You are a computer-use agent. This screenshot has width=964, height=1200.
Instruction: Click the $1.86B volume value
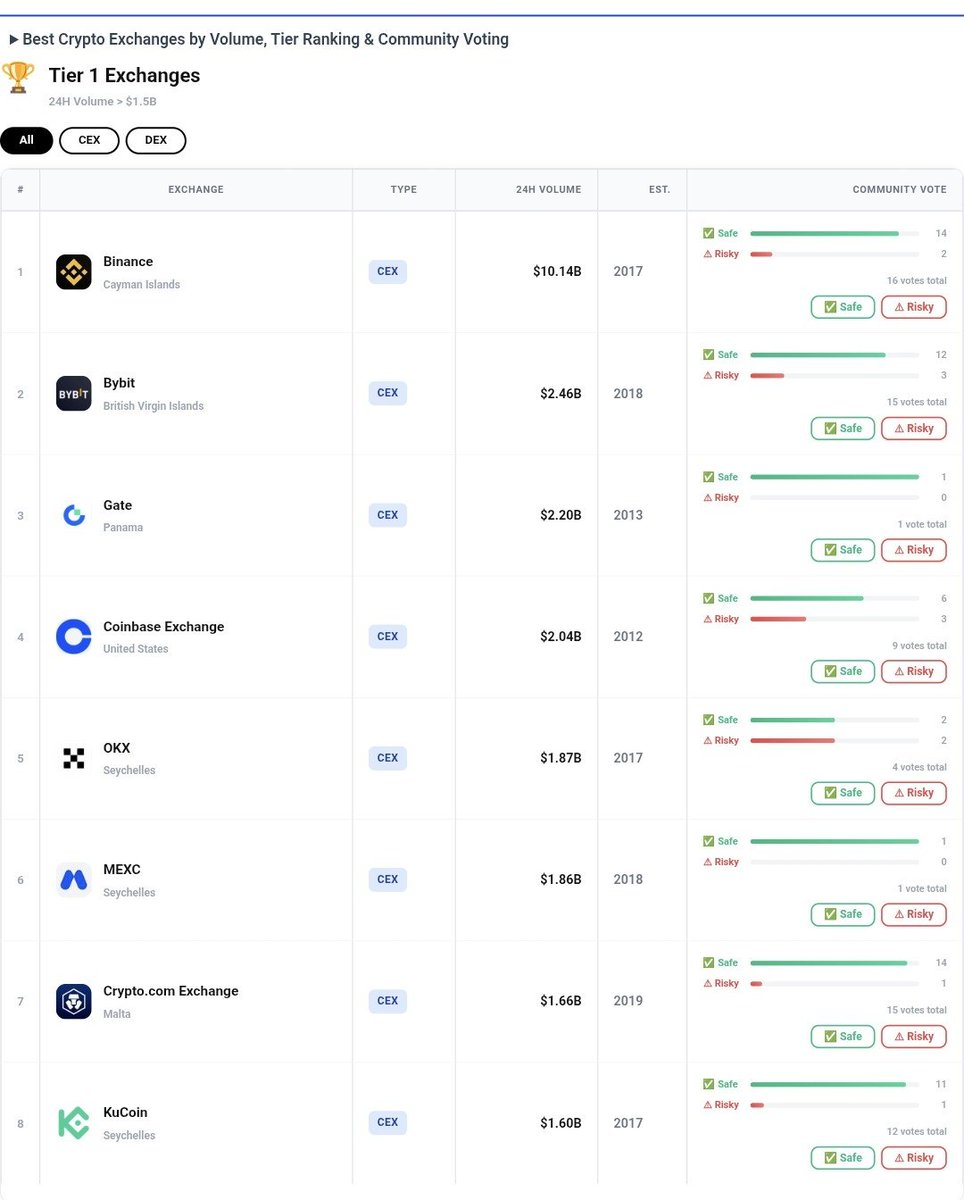point(561,879)
